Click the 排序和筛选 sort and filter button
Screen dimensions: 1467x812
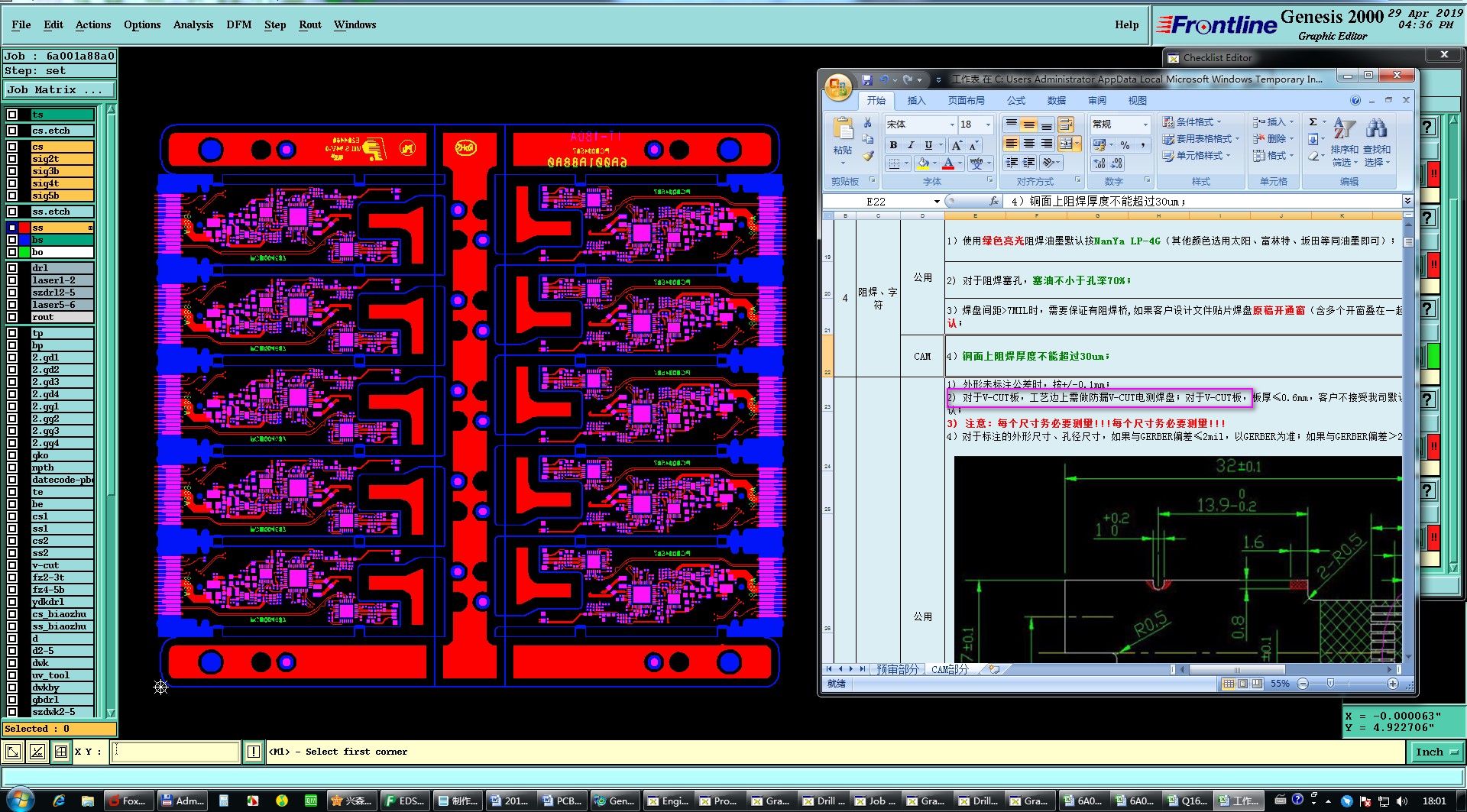click(1344, 142)
